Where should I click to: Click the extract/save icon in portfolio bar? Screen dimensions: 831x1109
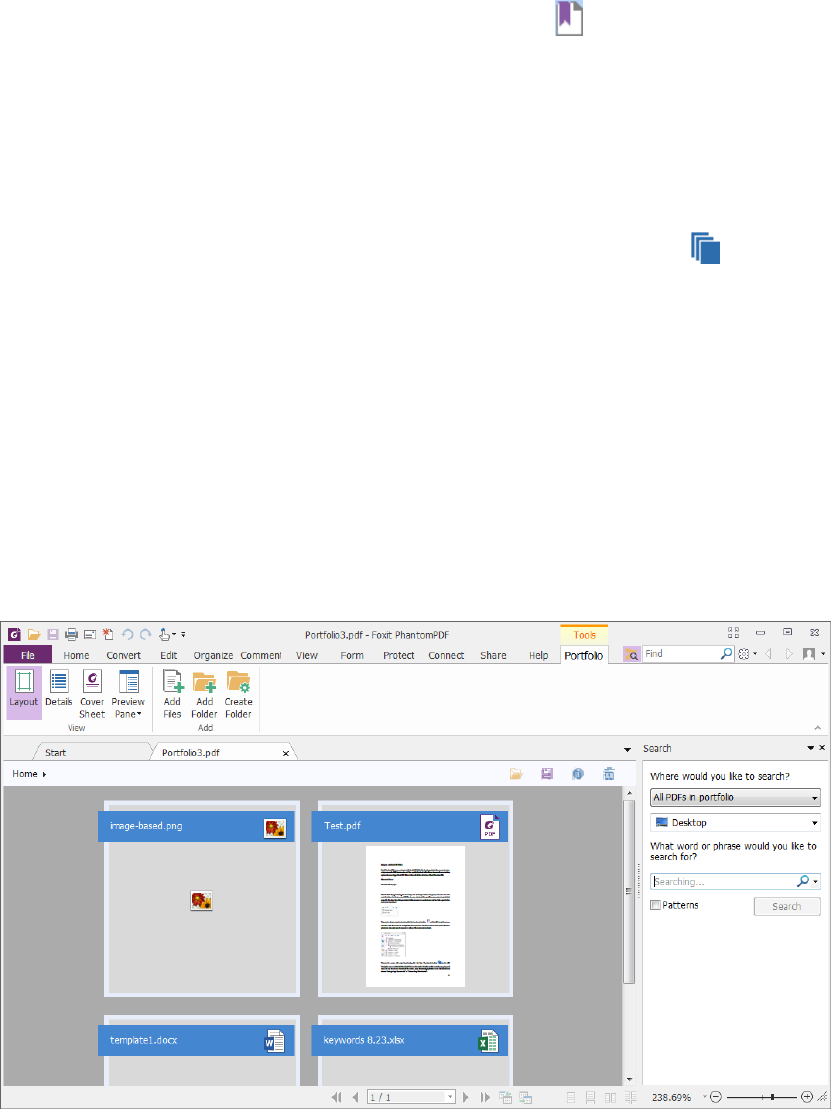point(547,774)
